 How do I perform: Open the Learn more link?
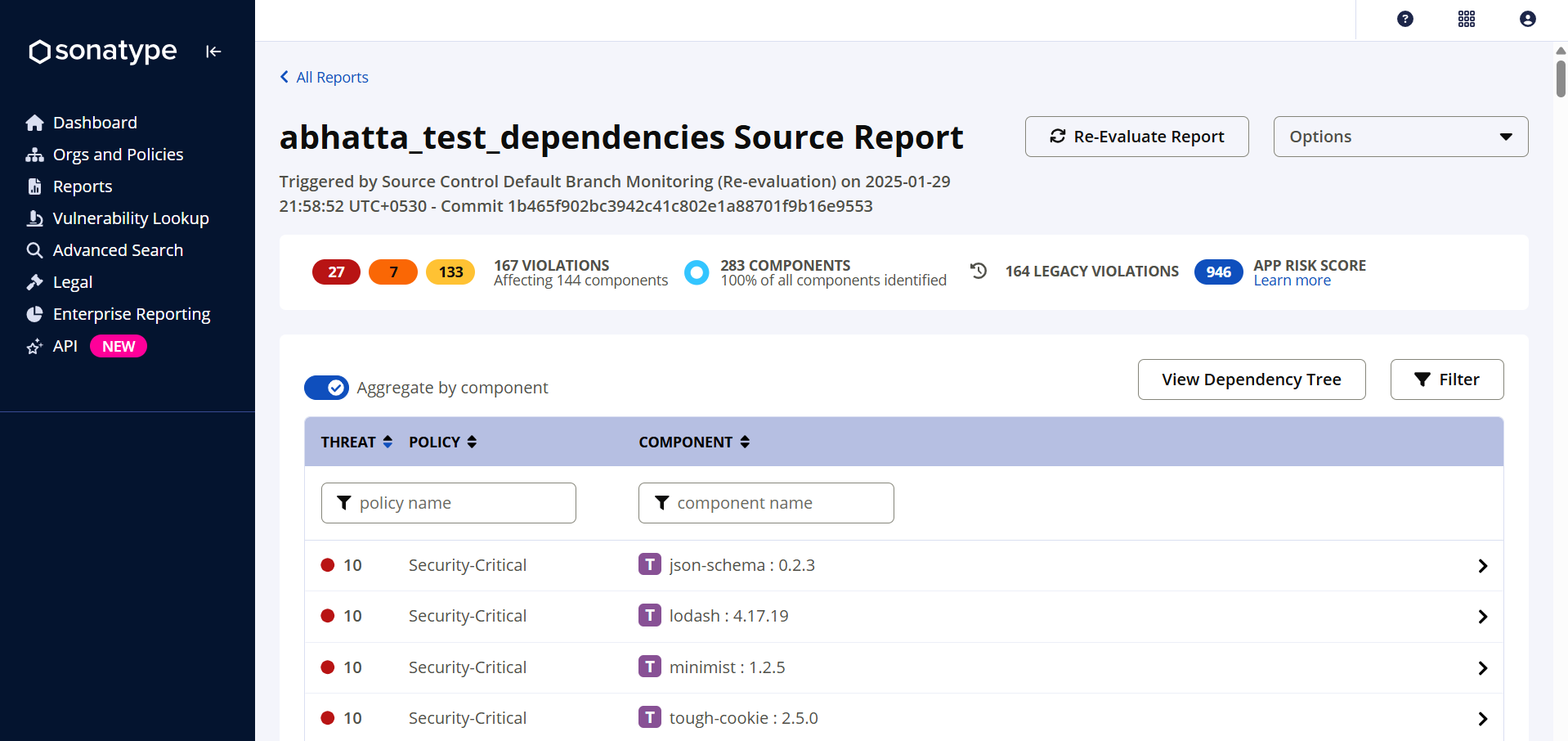pyautogui.click(x=1292, y=281)
